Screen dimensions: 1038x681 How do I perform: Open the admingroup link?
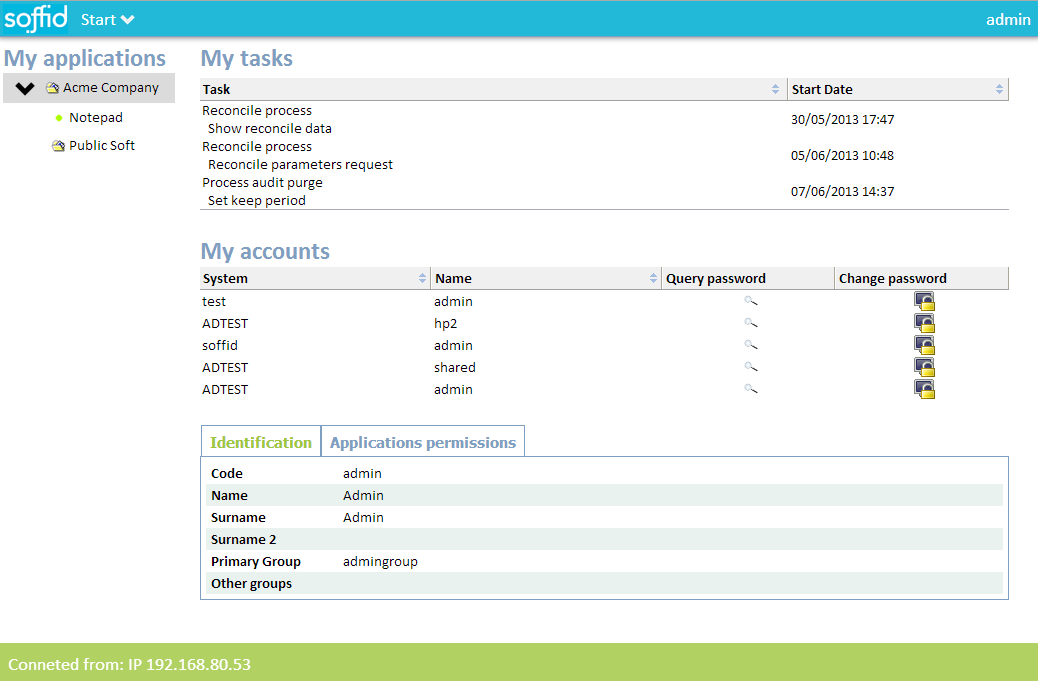(380, 561)
